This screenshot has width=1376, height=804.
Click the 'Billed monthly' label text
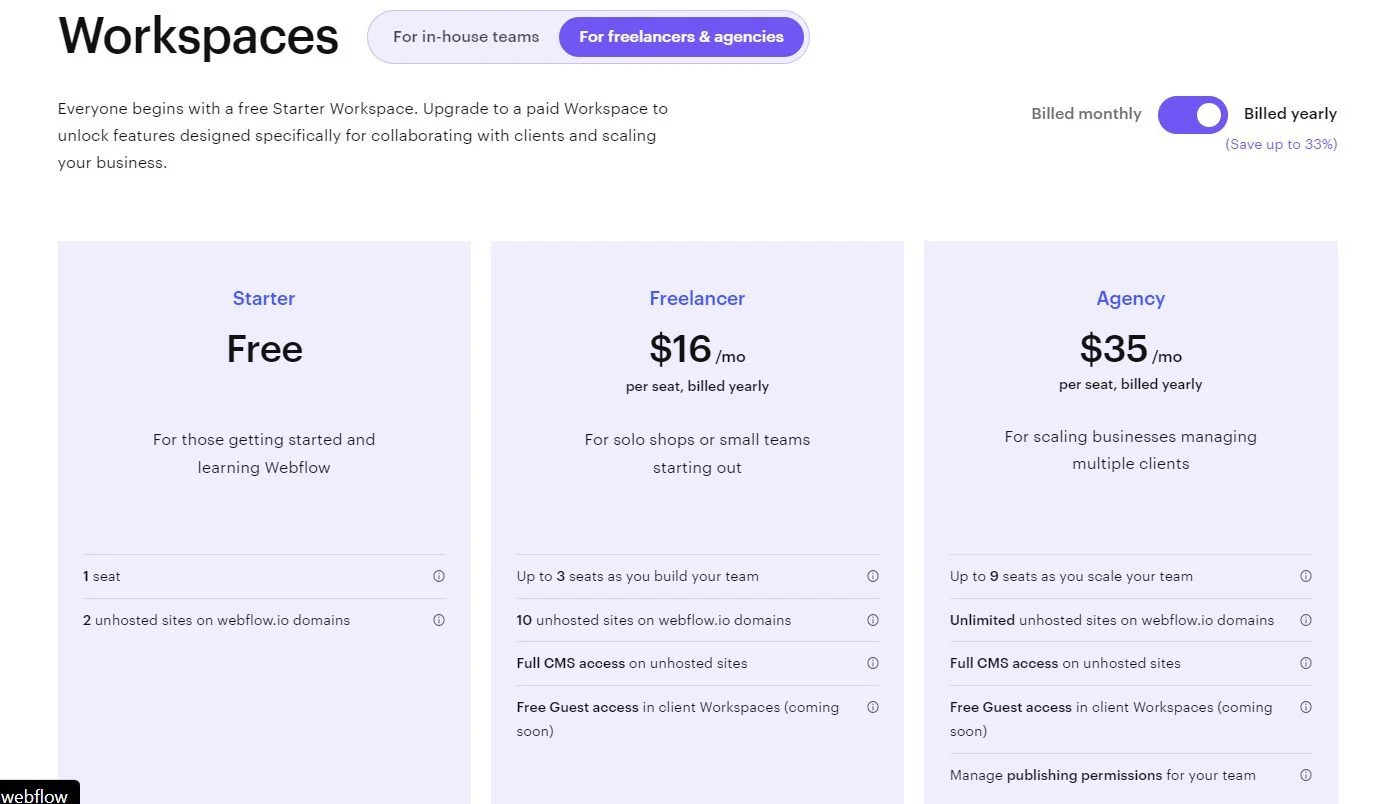click(x=1086, y=113)
